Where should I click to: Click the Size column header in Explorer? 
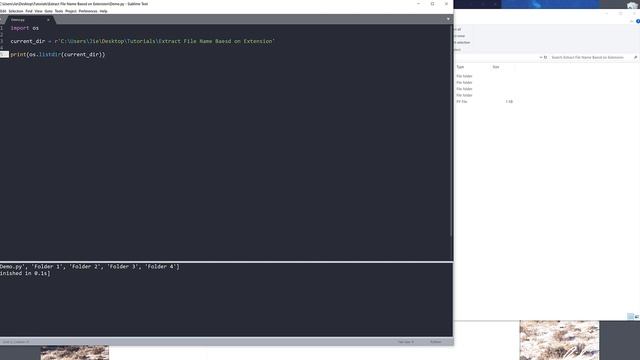(496, 67)
